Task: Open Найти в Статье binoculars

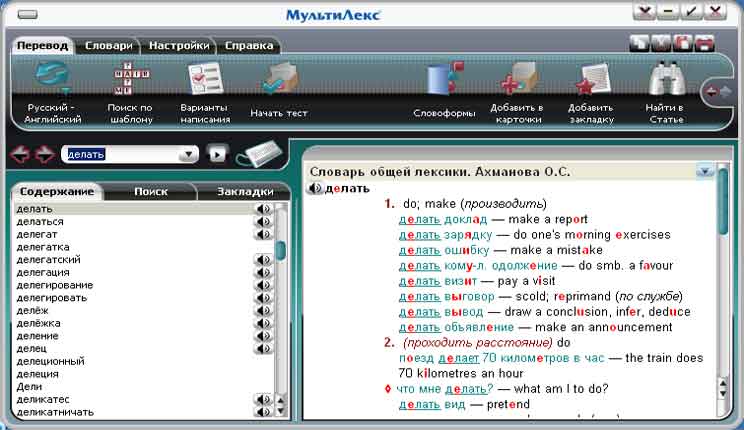Action: tap(667, 78)
